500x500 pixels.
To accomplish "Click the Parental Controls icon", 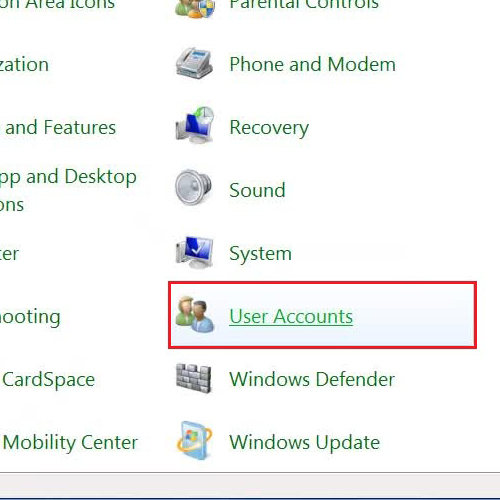I will click(x=195, y=8).
